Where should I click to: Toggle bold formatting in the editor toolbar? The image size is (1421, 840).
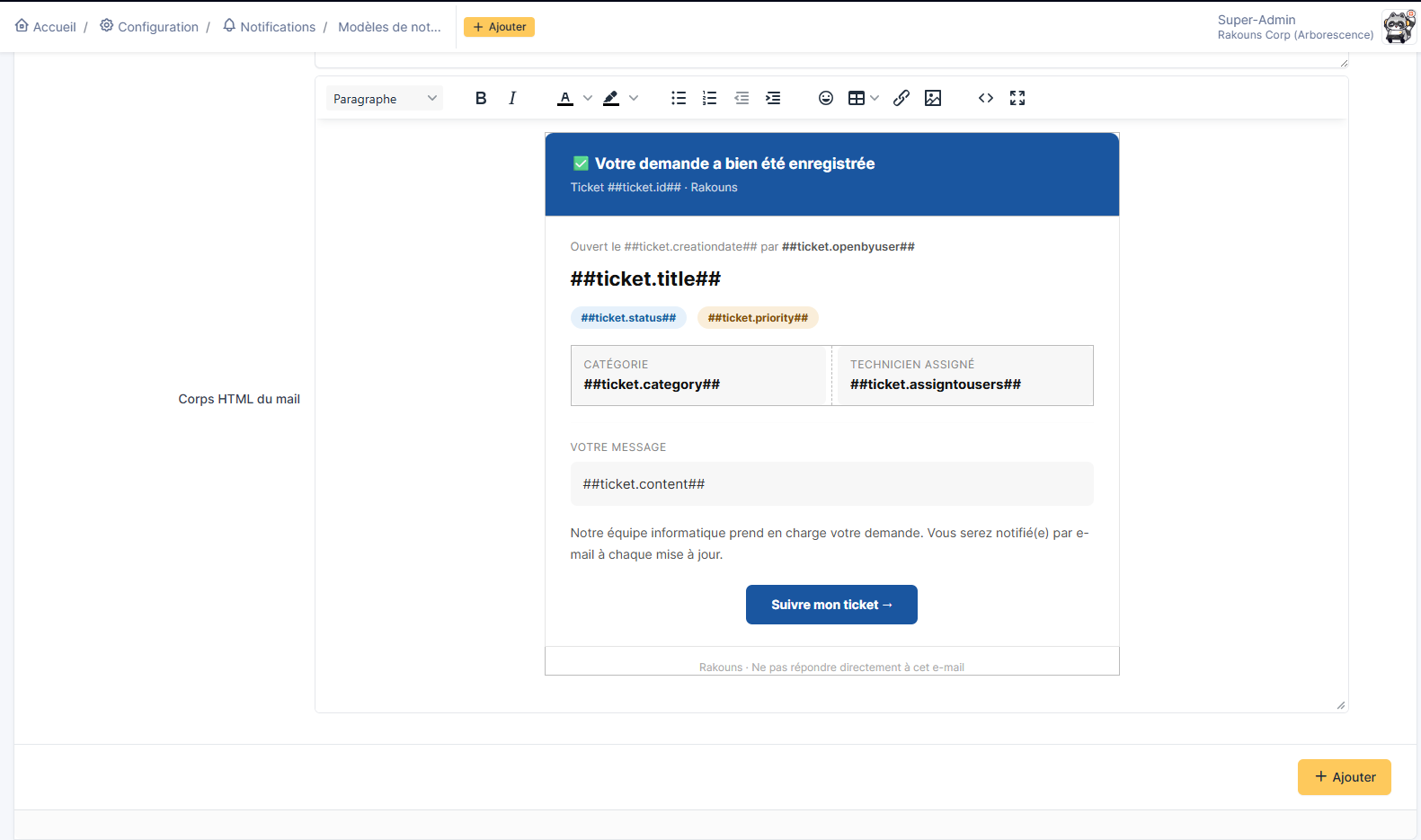(481, 98)
